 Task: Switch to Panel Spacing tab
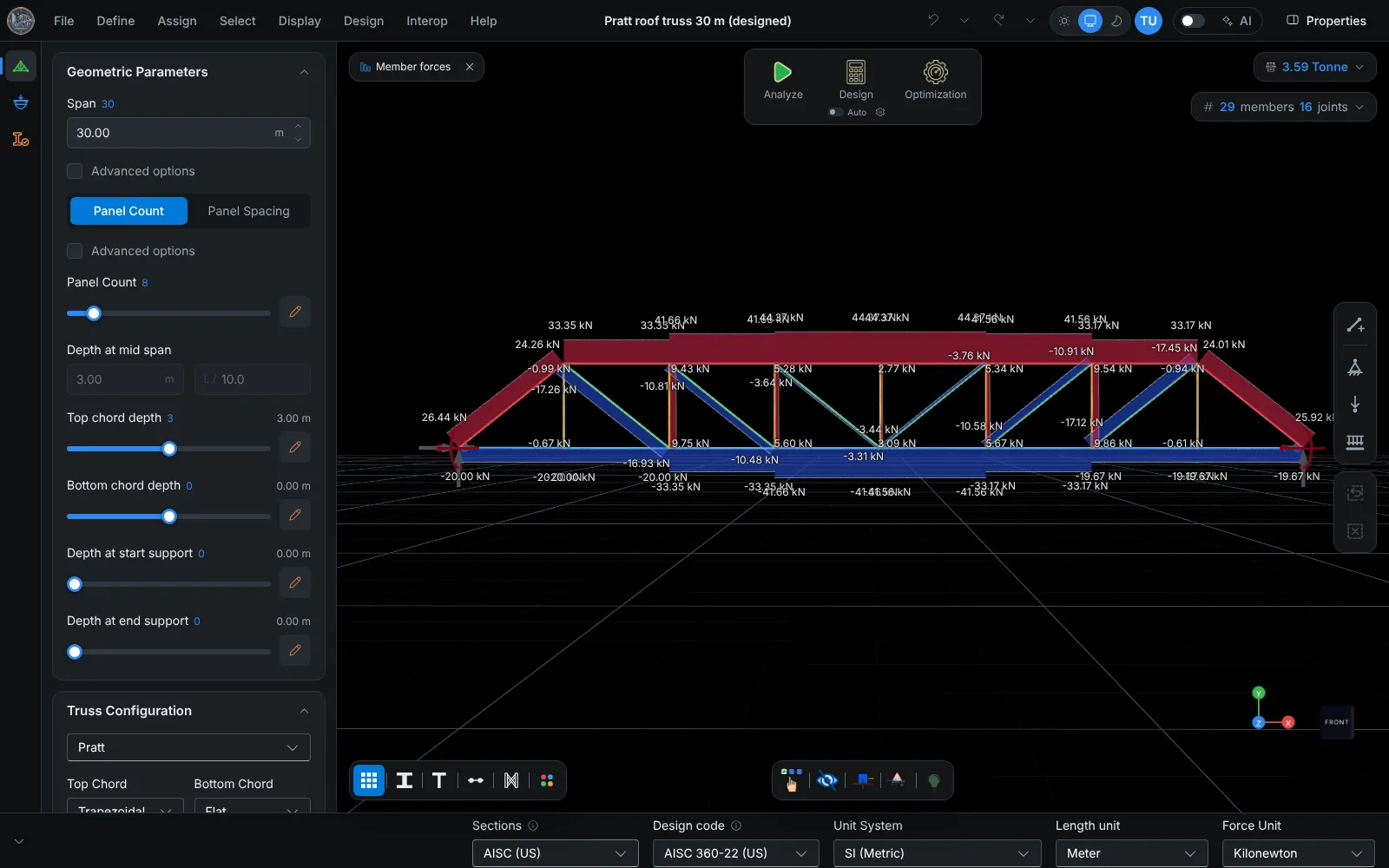[248, 211]
